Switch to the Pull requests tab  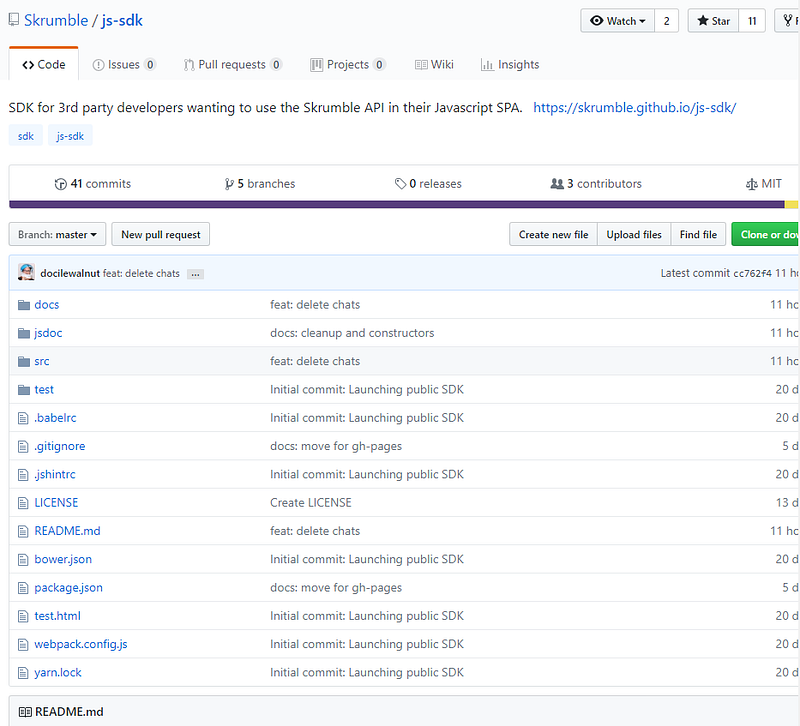click(233, 64)
